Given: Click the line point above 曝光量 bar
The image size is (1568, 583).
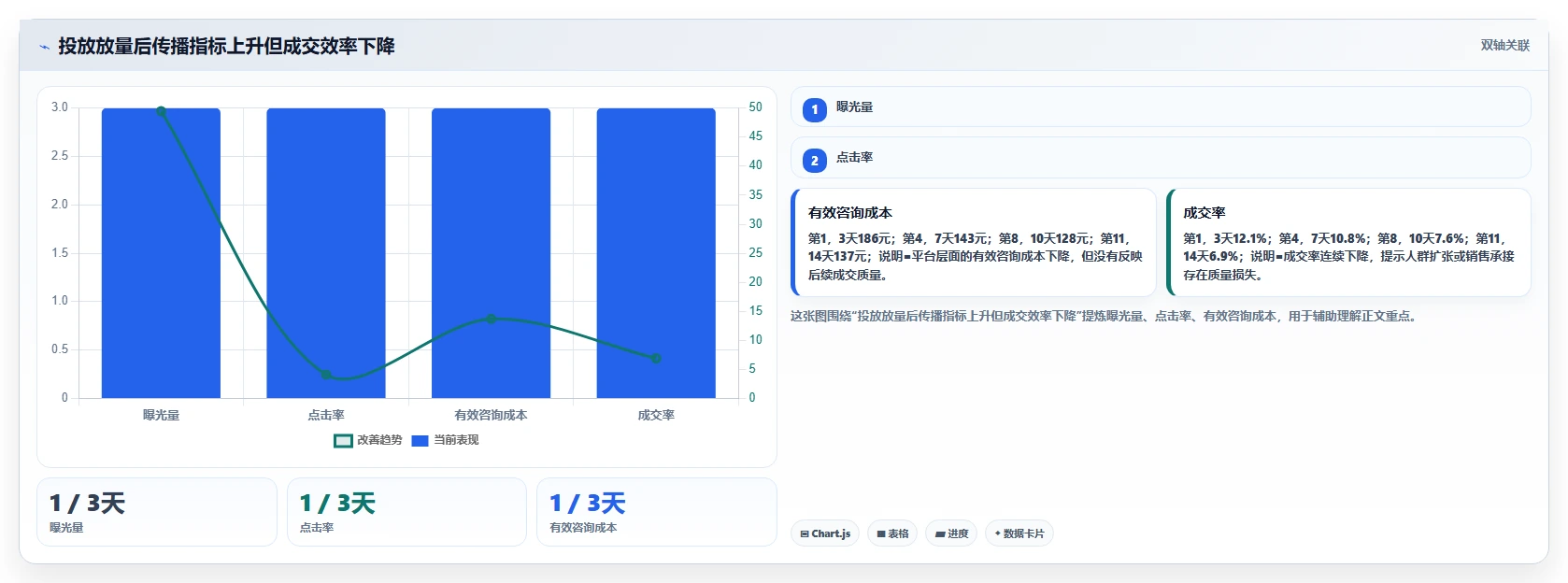Looking at the screenshot, I should 161,111.
